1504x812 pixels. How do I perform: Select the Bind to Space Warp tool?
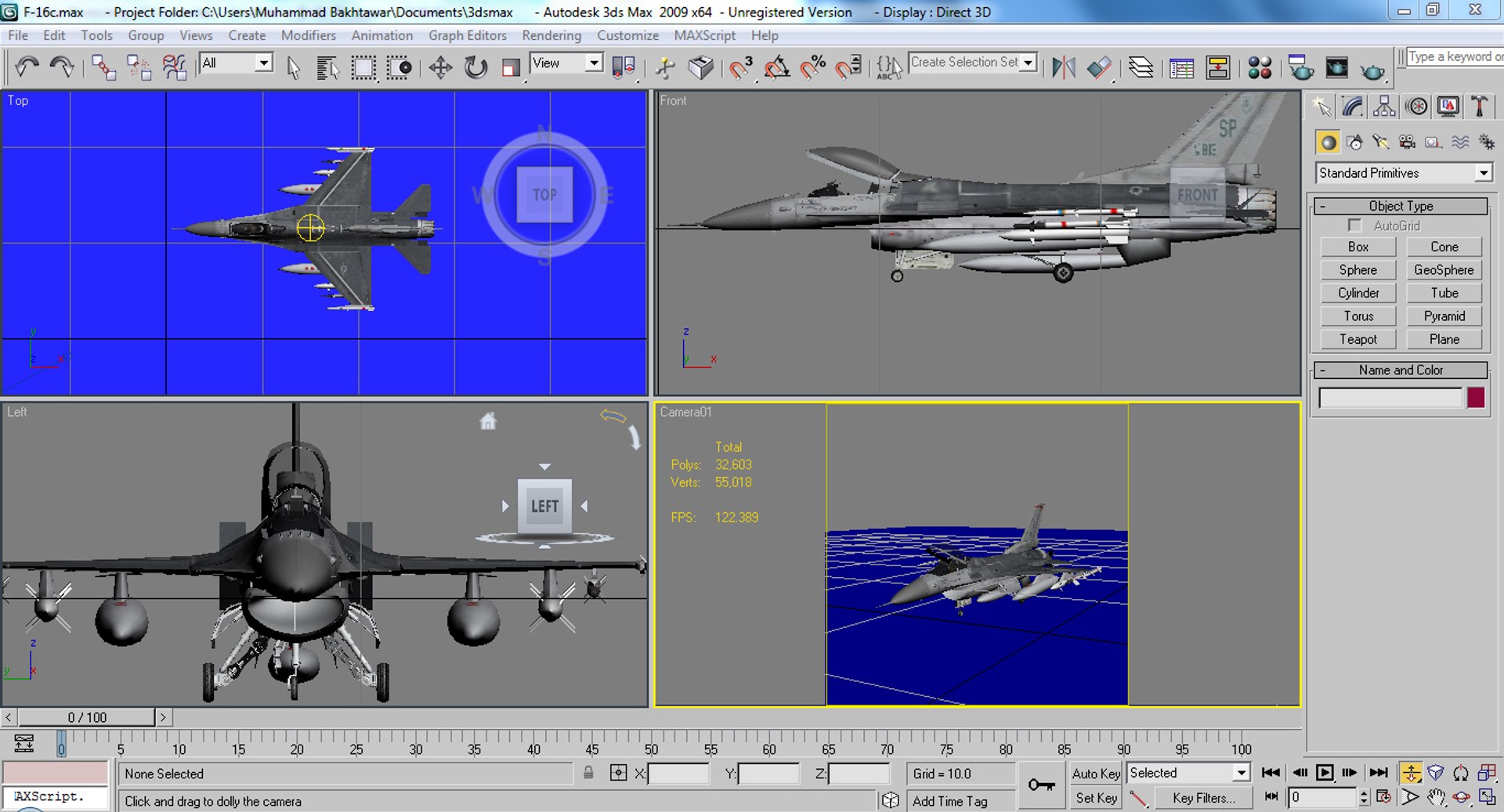click(x=174, y=67)
